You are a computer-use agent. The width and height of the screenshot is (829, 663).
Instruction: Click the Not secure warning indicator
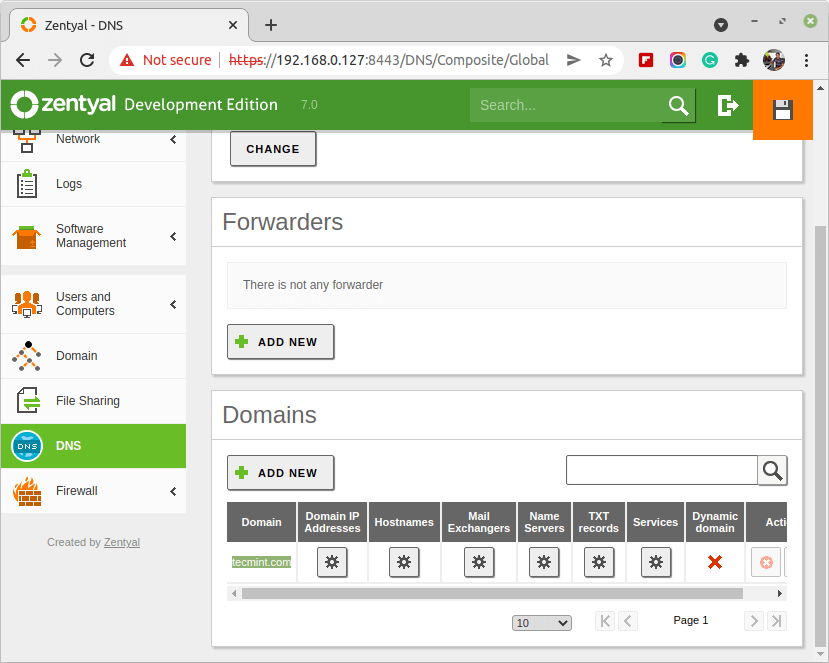click(x=165, y=60)
